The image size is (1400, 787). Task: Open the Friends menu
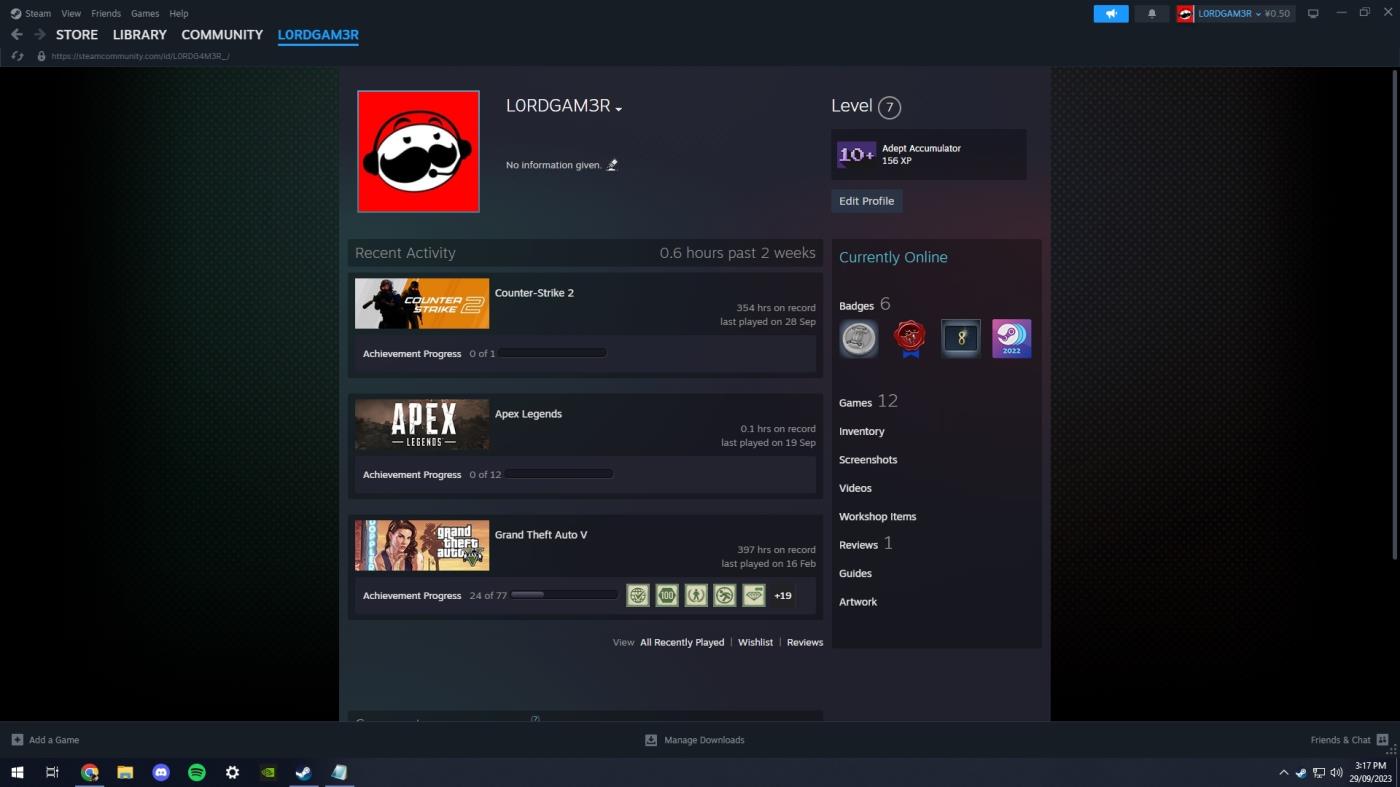106,14
